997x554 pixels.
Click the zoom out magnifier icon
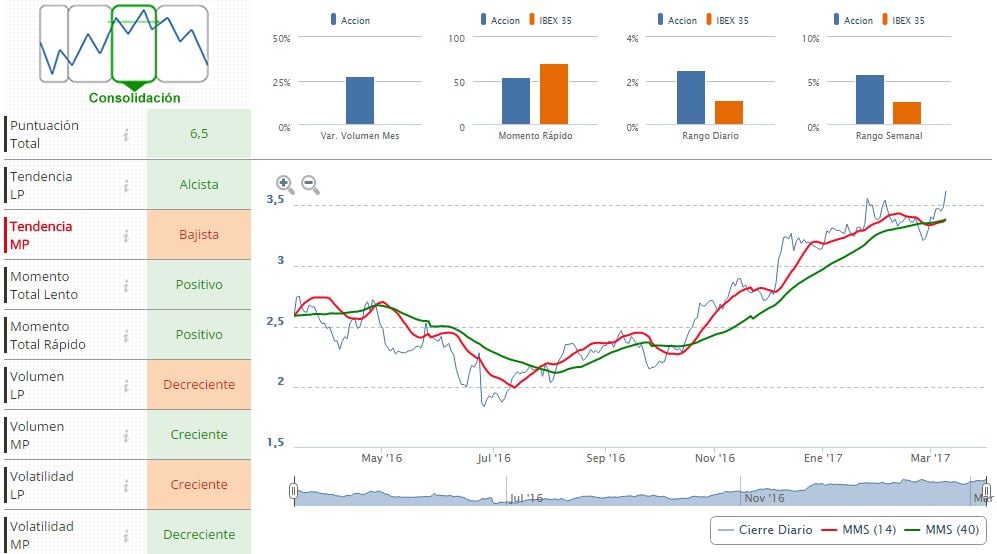point(310,184)
